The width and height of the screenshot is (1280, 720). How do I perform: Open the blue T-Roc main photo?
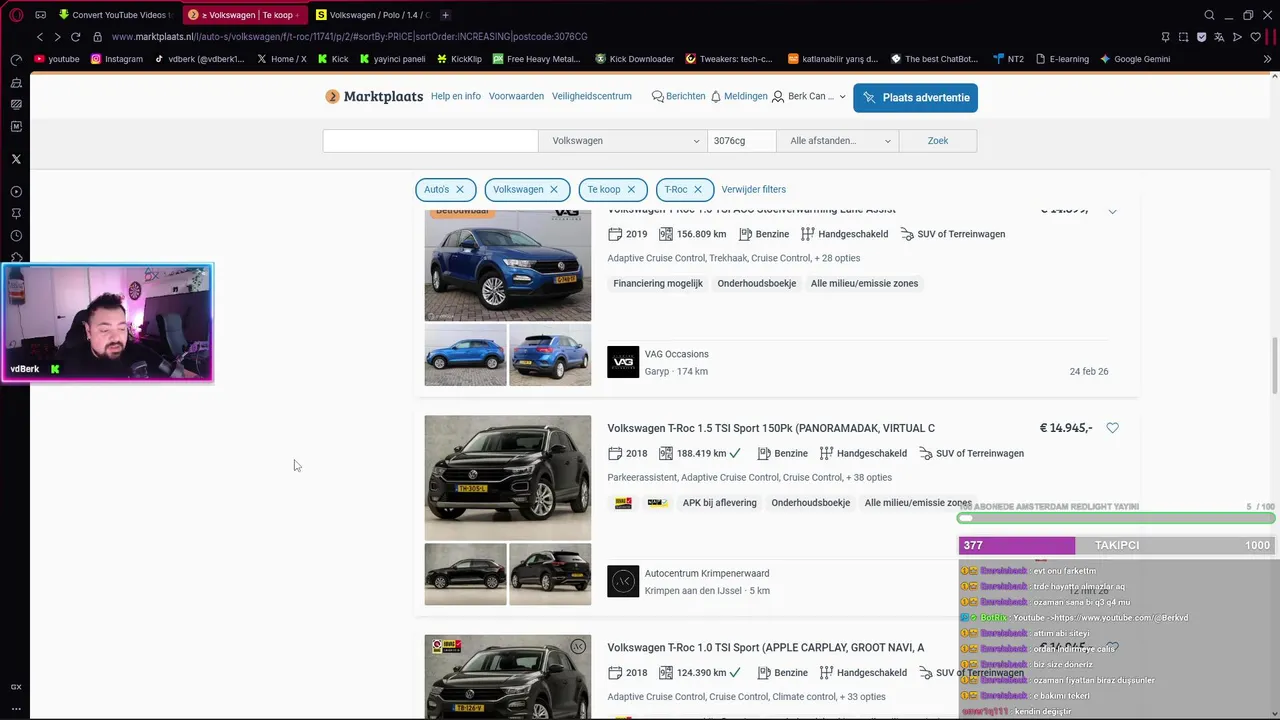click(x=508, y=265)
